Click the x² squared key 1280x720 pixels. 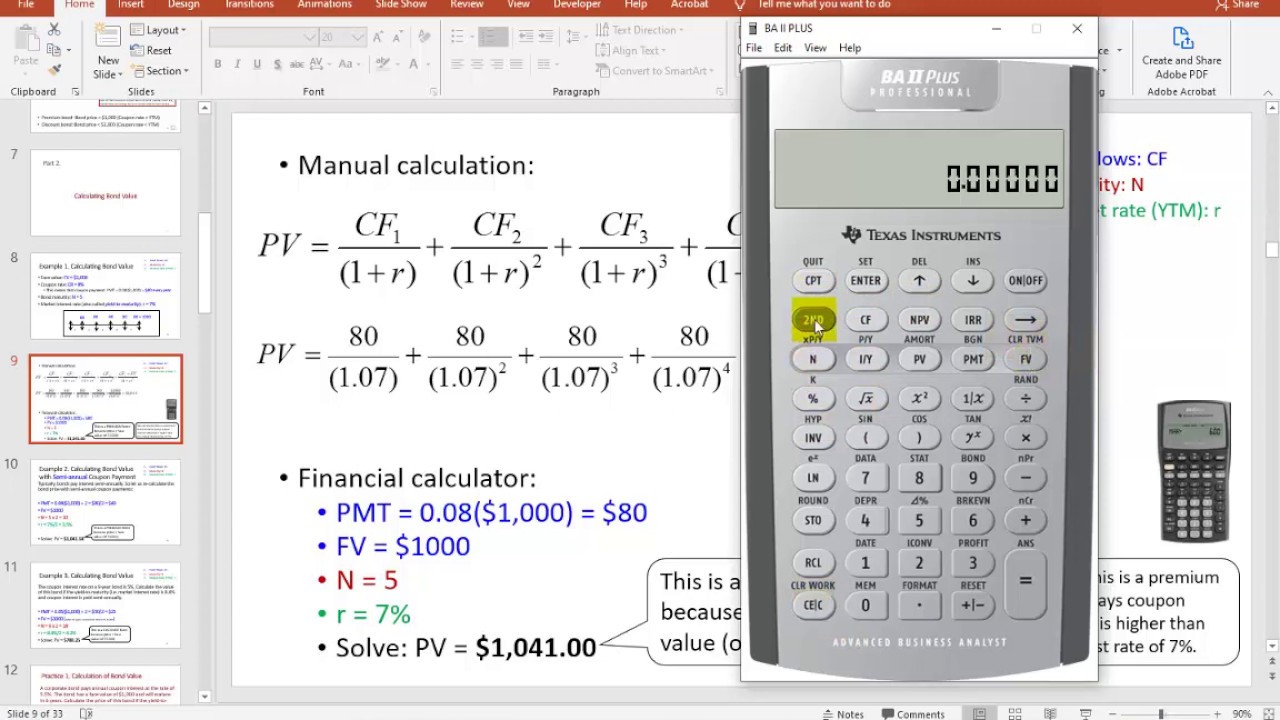[919, 398]
